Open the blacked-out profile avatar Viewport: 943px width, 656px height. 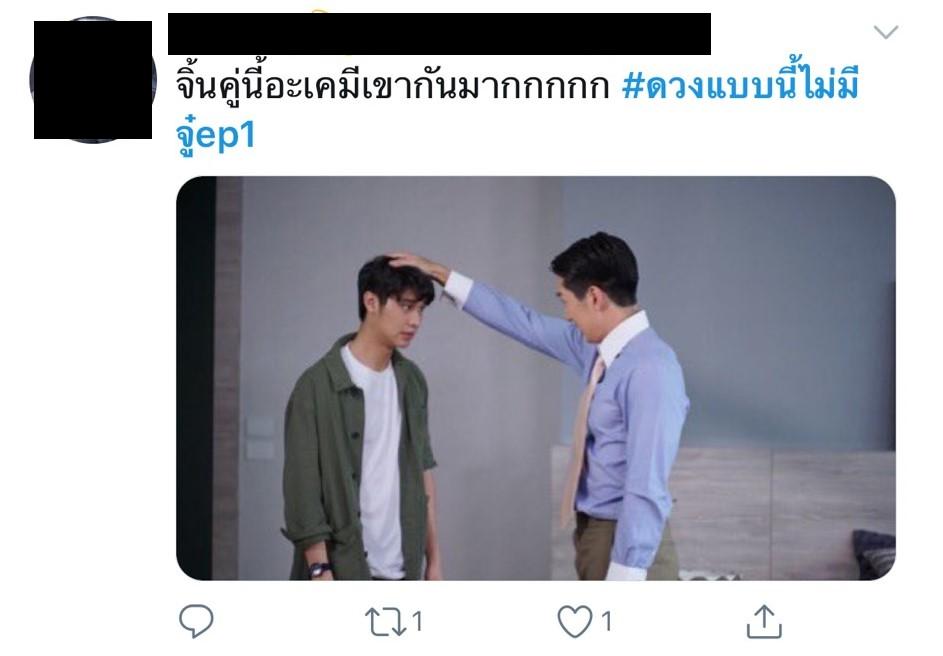(93, 80)
